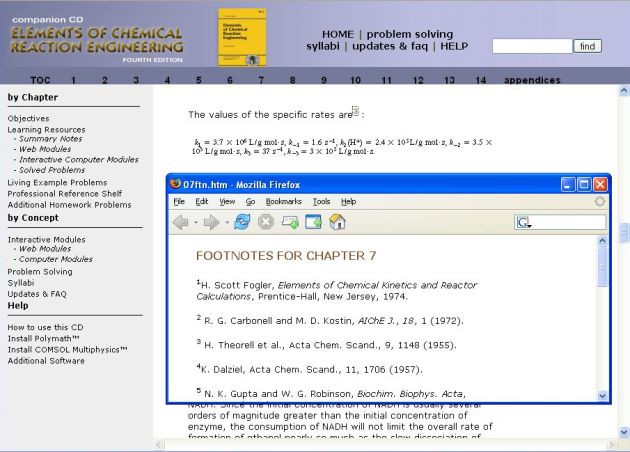This screenshot has height=452, width=630.
Task: Go to Firefox Home icon
Action: point(338,222)
